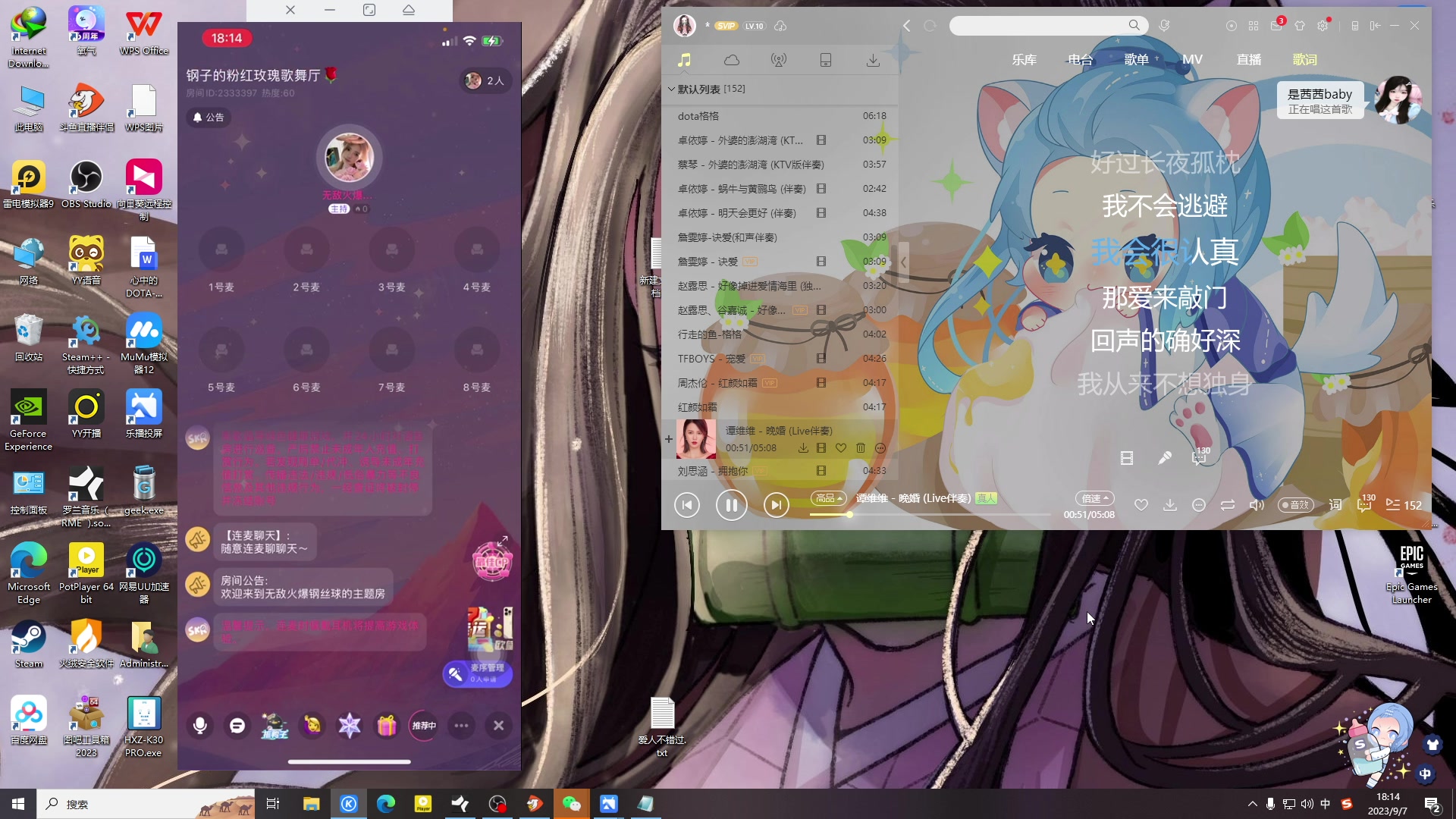Toggle the repeat play mode icon
1456x819 pixels.
pos(1228,505)
